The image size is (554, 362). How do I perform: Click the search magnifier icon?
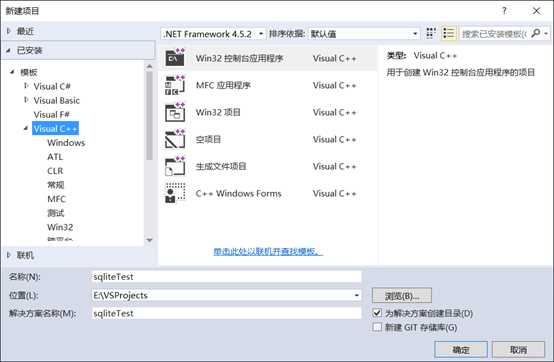(536, 34)
